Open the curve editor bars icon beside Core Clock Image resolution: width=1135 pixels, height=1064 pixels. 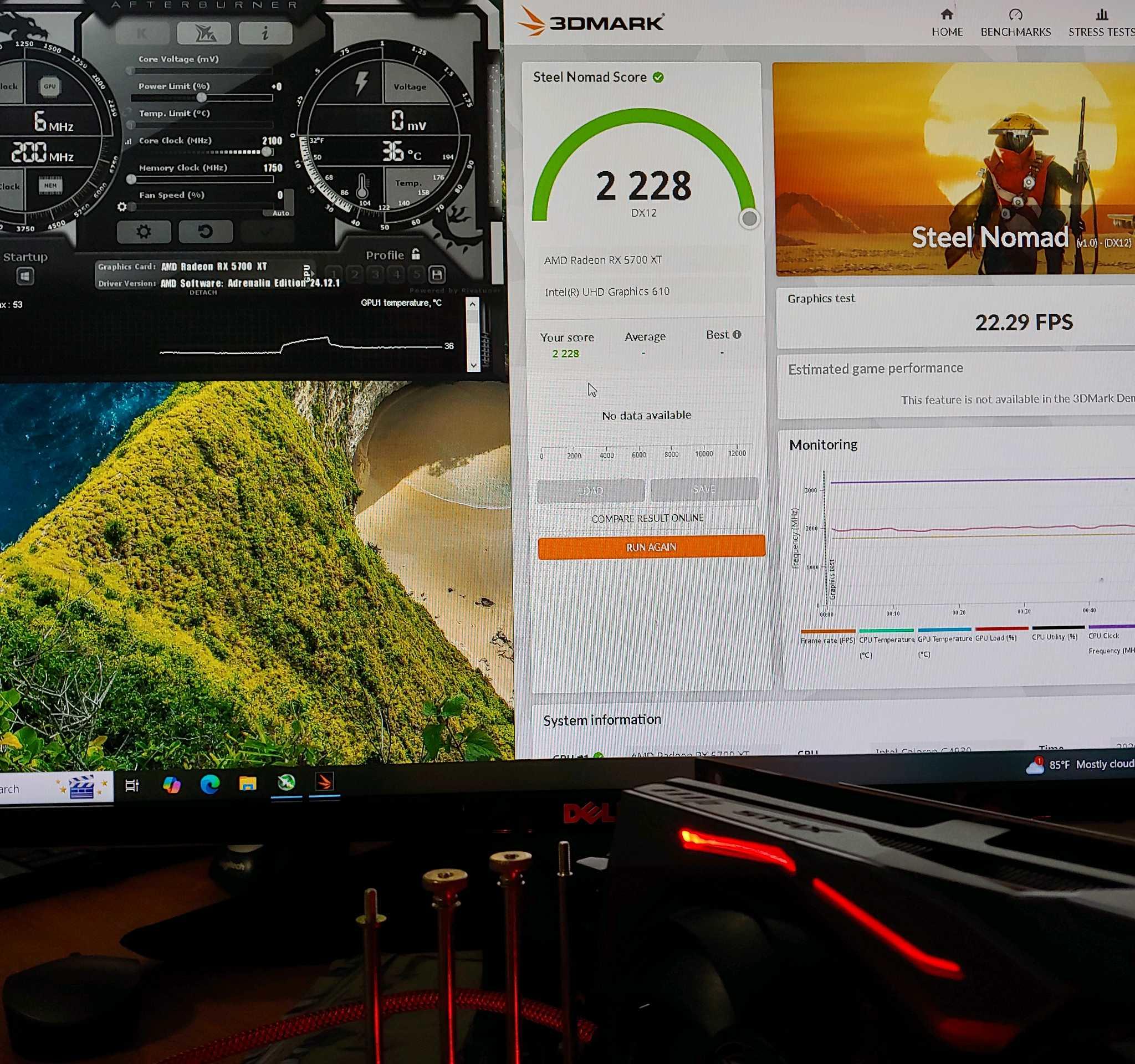(x=128, y=141)
